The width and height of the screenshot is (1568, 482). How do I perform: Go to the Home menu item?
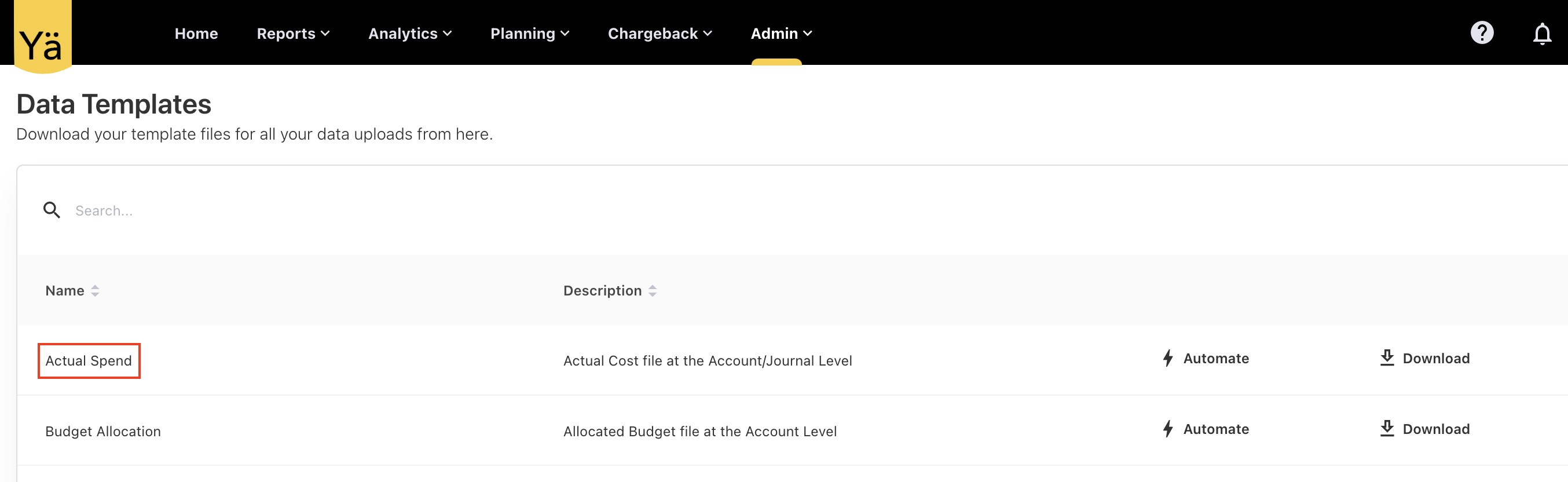pyautogui.click(x=196, y=34)
